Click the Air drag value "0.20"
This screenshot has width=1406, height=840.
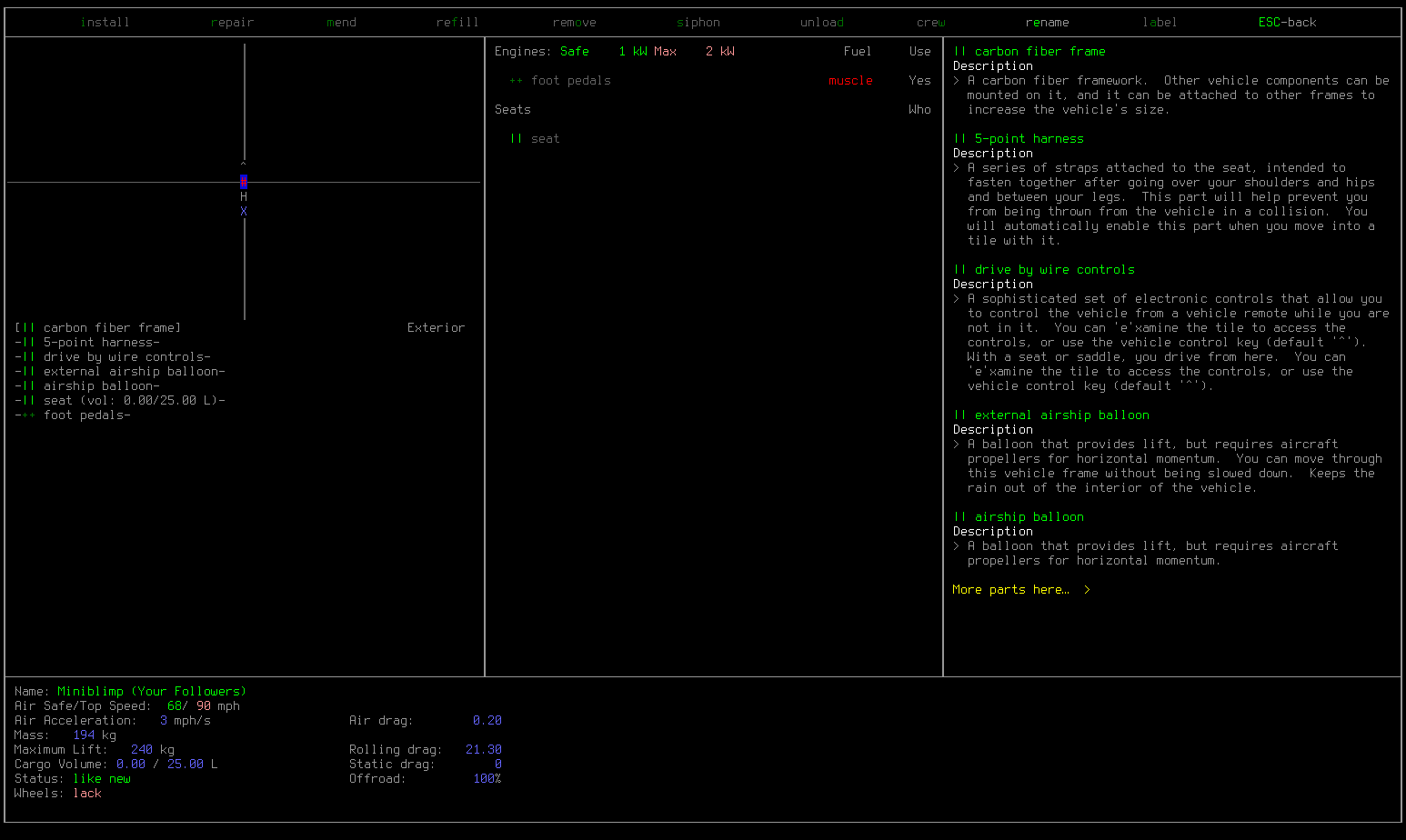(487, 721)
